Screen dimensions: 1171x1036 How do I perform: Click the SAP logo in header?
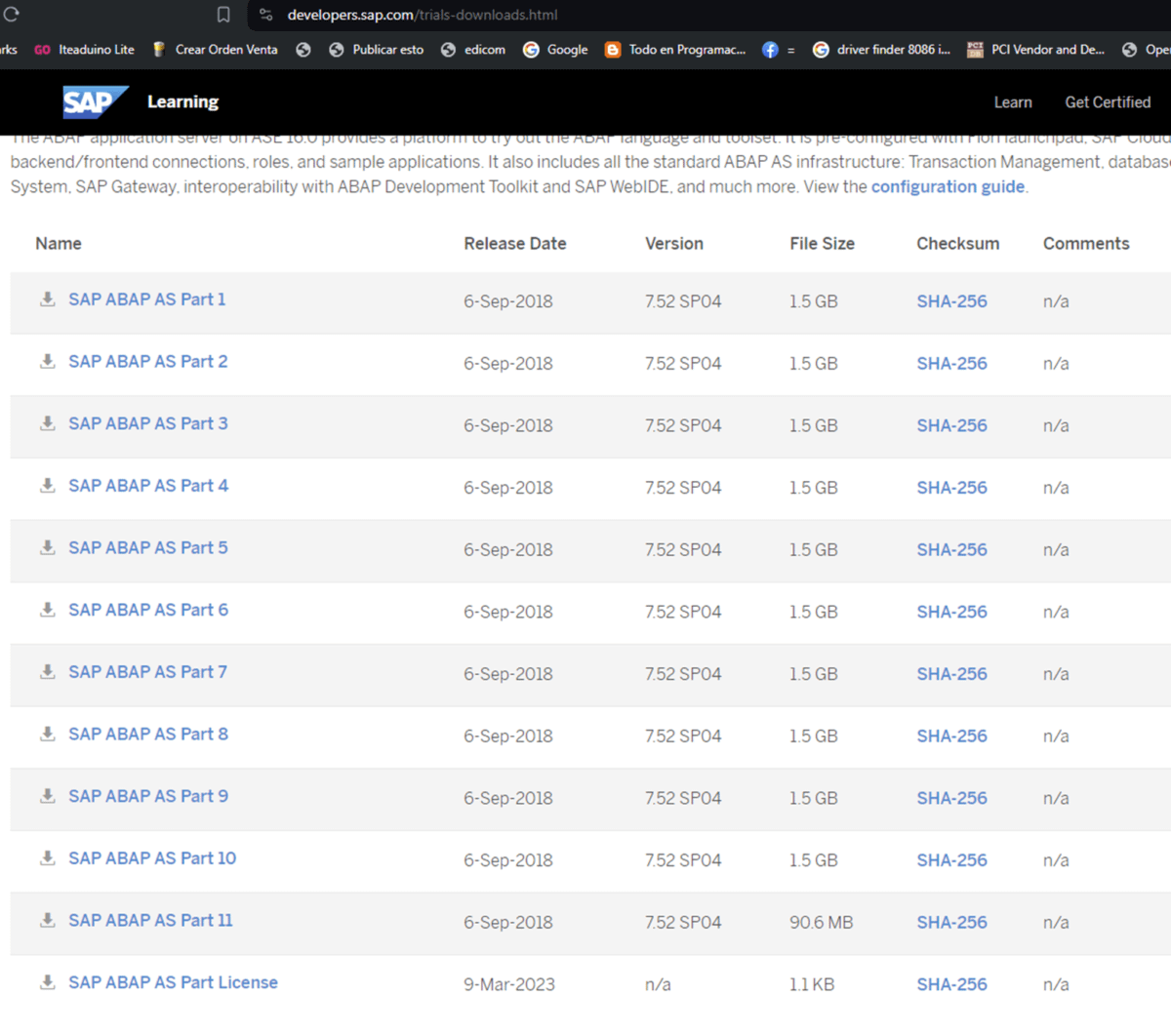point(94,101)
